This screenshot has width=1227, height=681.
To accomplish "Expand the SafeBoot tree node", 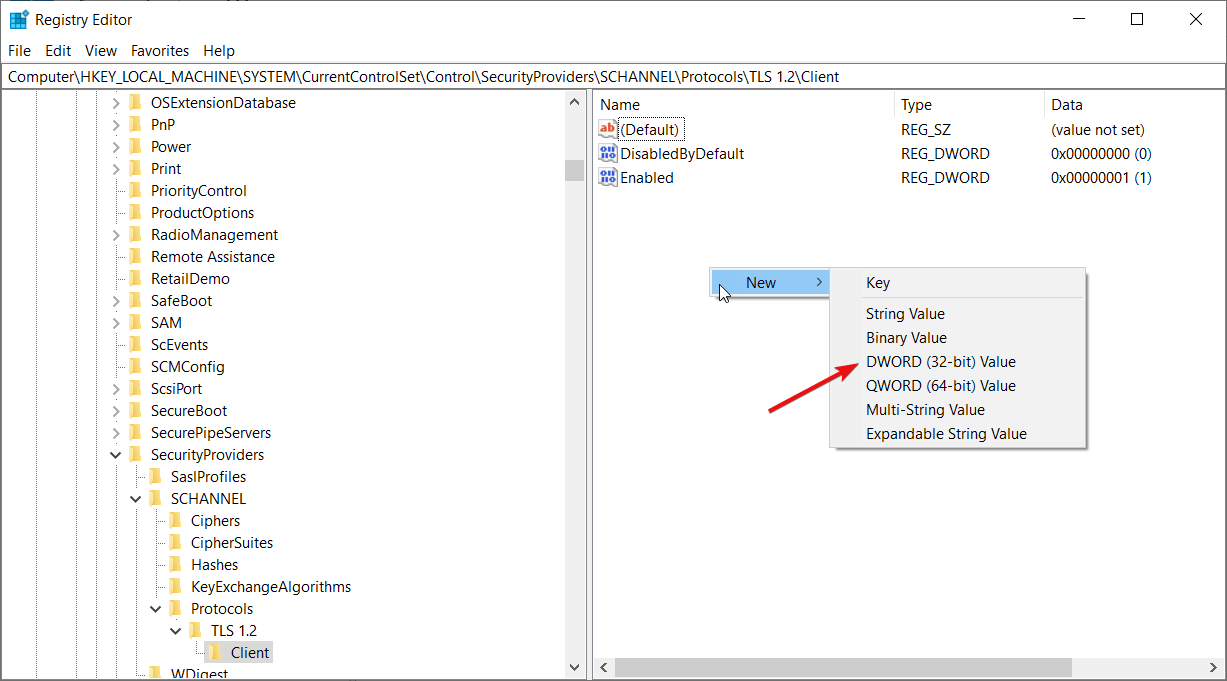I will point(116,300).
